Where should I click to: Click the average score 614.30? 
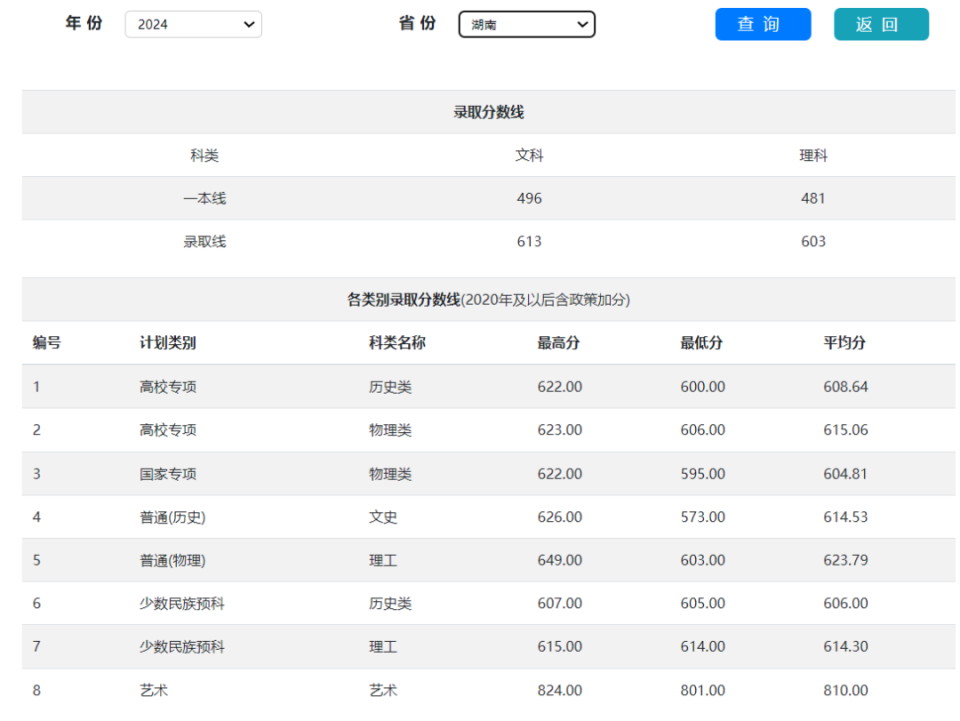coord(846,647)
